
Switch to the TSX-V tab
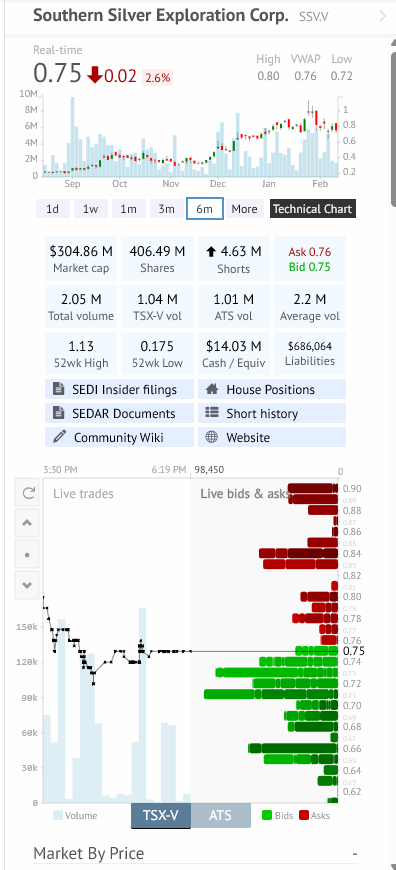[161, 815]
